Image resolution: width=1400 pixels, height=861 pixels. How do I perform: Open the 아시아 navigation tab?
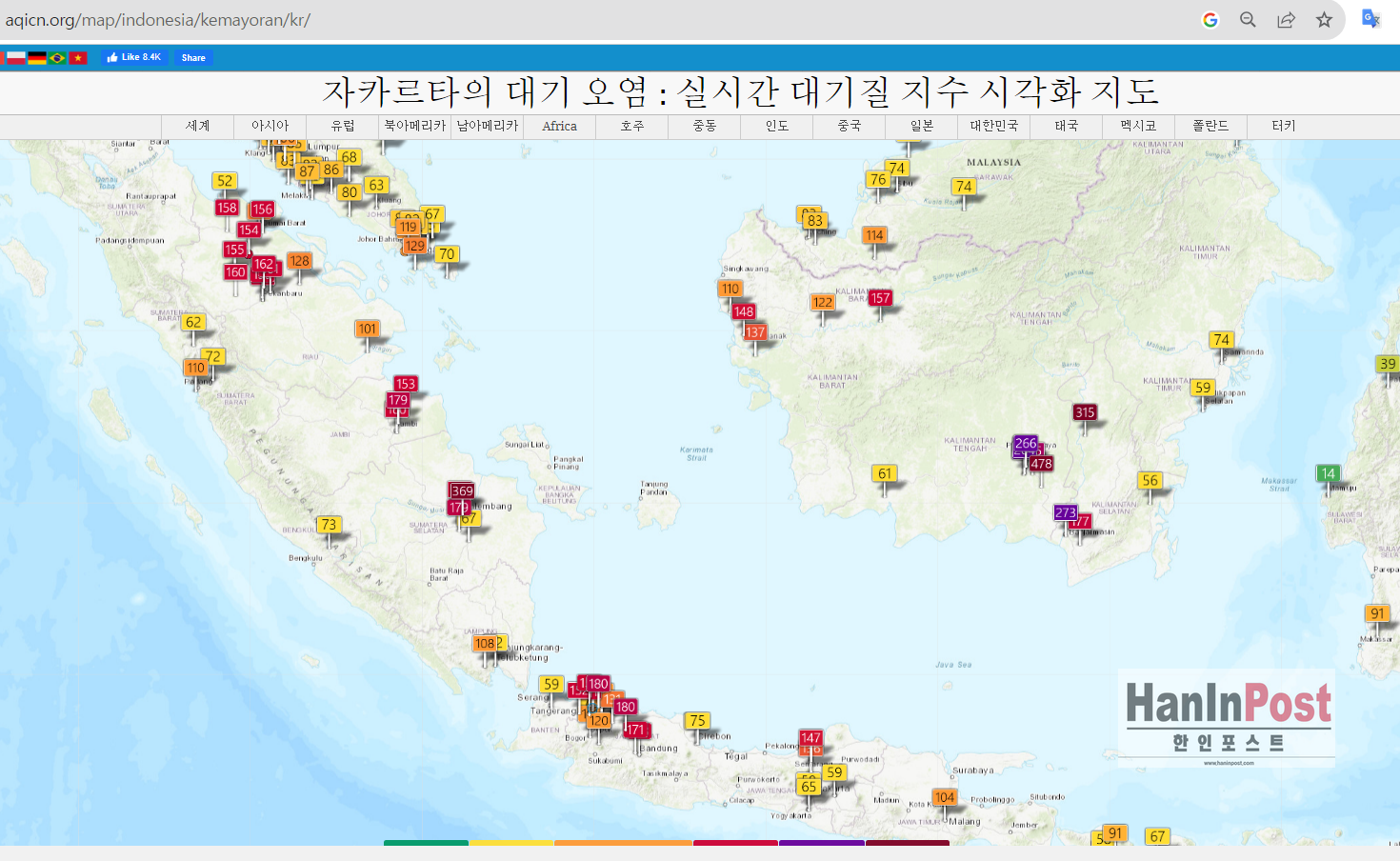coord(270,126)
